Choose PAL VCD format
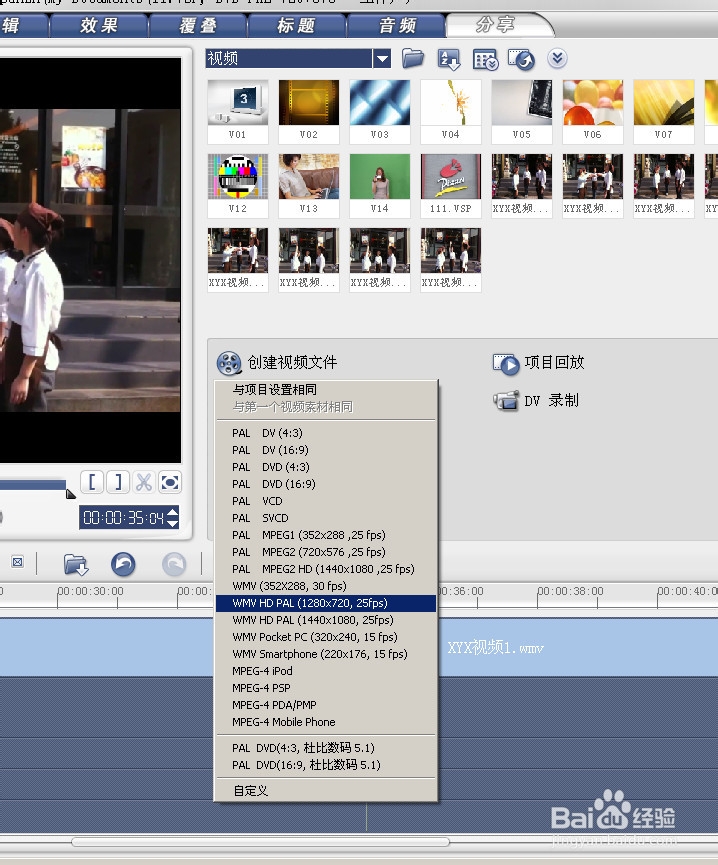This screenshot has height=865, width=718. (x=326, y=501)
